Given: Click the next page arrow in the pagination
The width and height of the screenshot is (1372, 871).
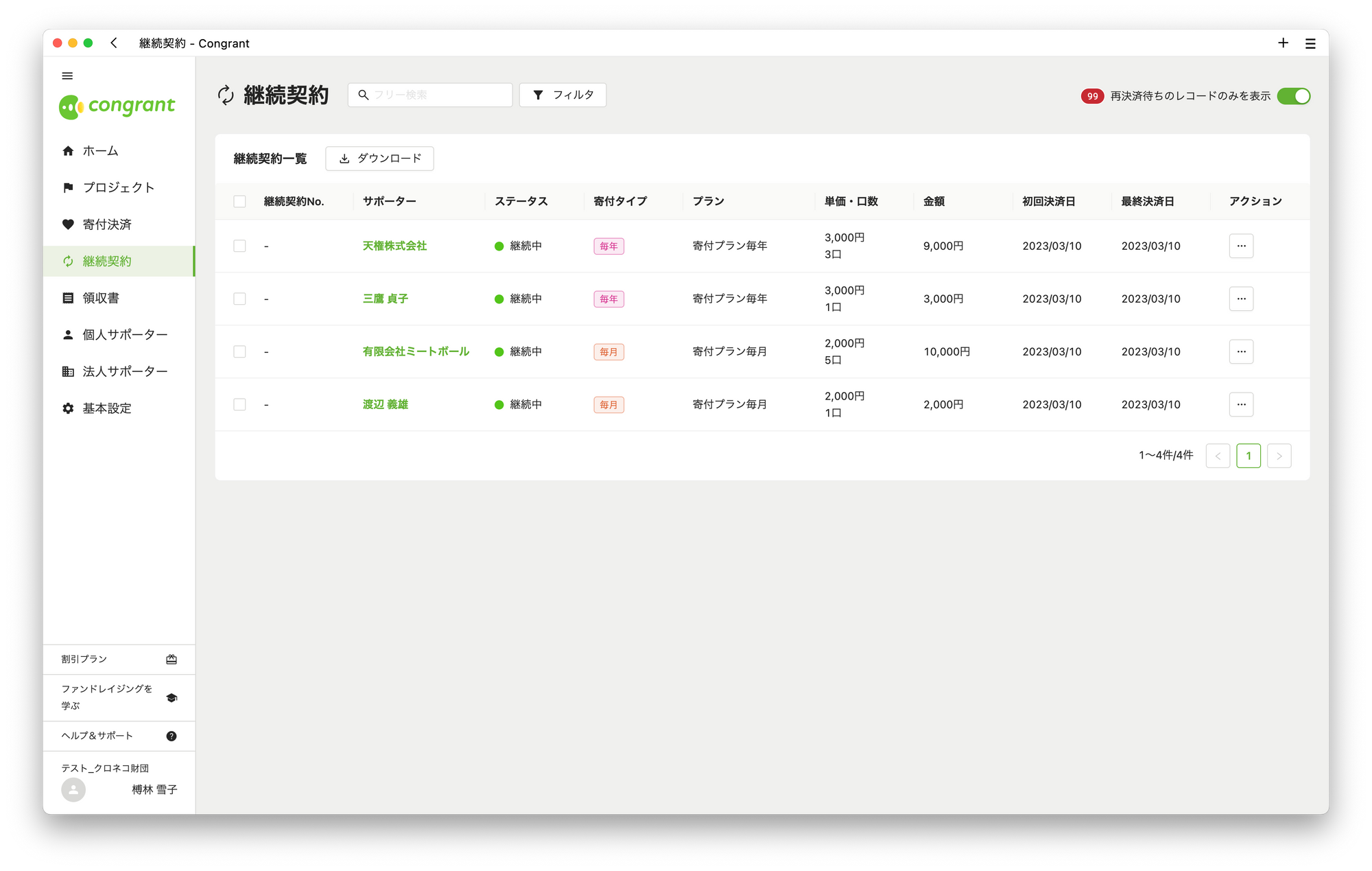Looking at the screenshot, I should (1279, 456).
